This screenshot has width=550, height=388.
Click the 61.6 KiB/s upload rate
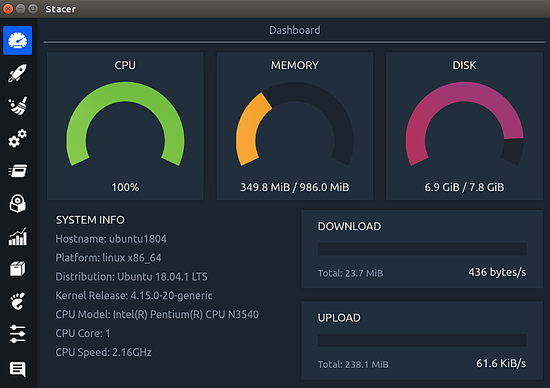point(501,363)
